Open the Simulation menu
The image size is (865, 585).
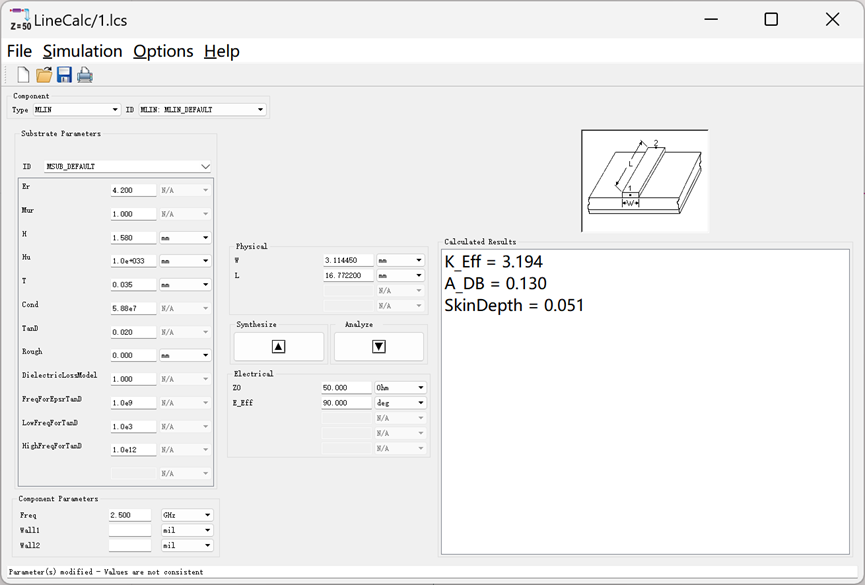pos(82,51)
